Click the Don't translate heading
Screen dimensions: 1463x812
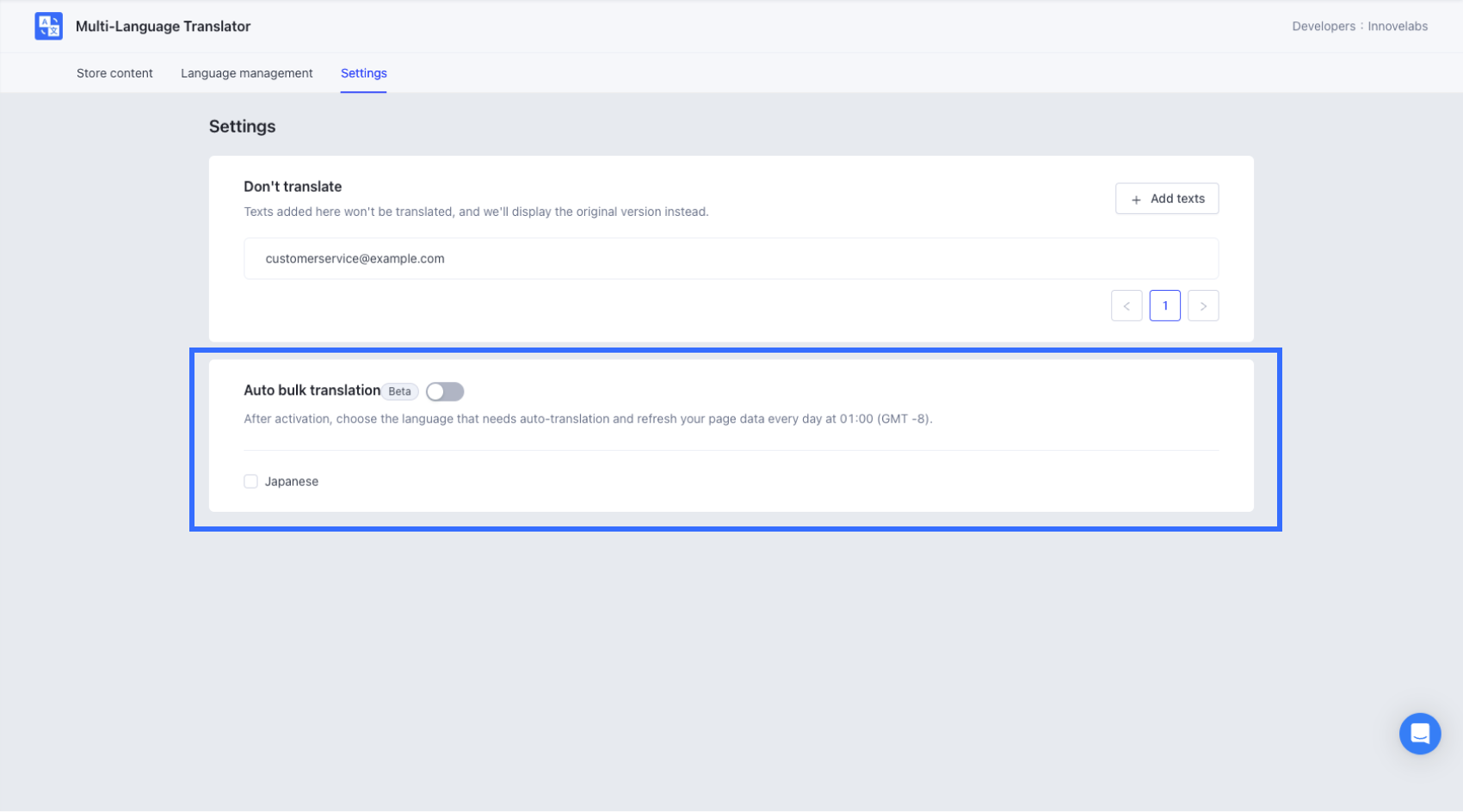pyautogui.click(x=293, y=187)
